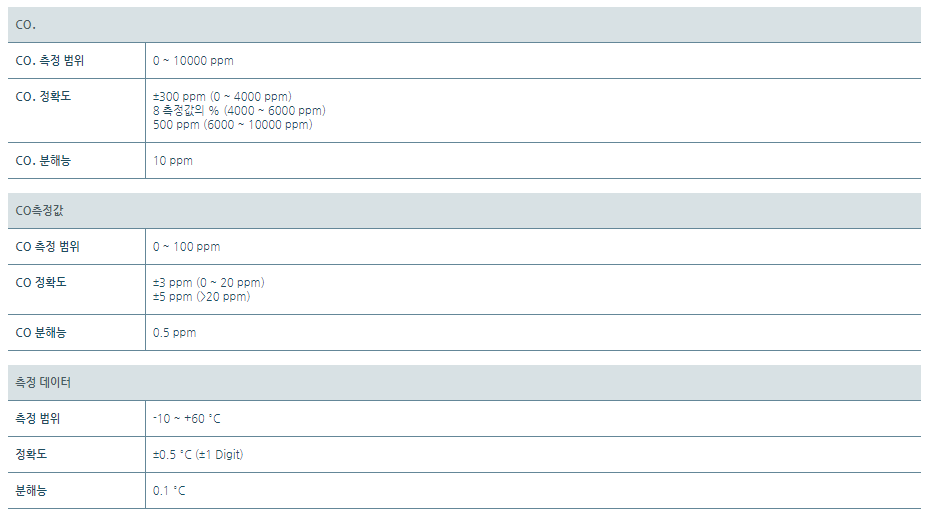Click the "CO. 정확도" label with the dot
This screenshot has height=516, width=926.
[44, 97]
